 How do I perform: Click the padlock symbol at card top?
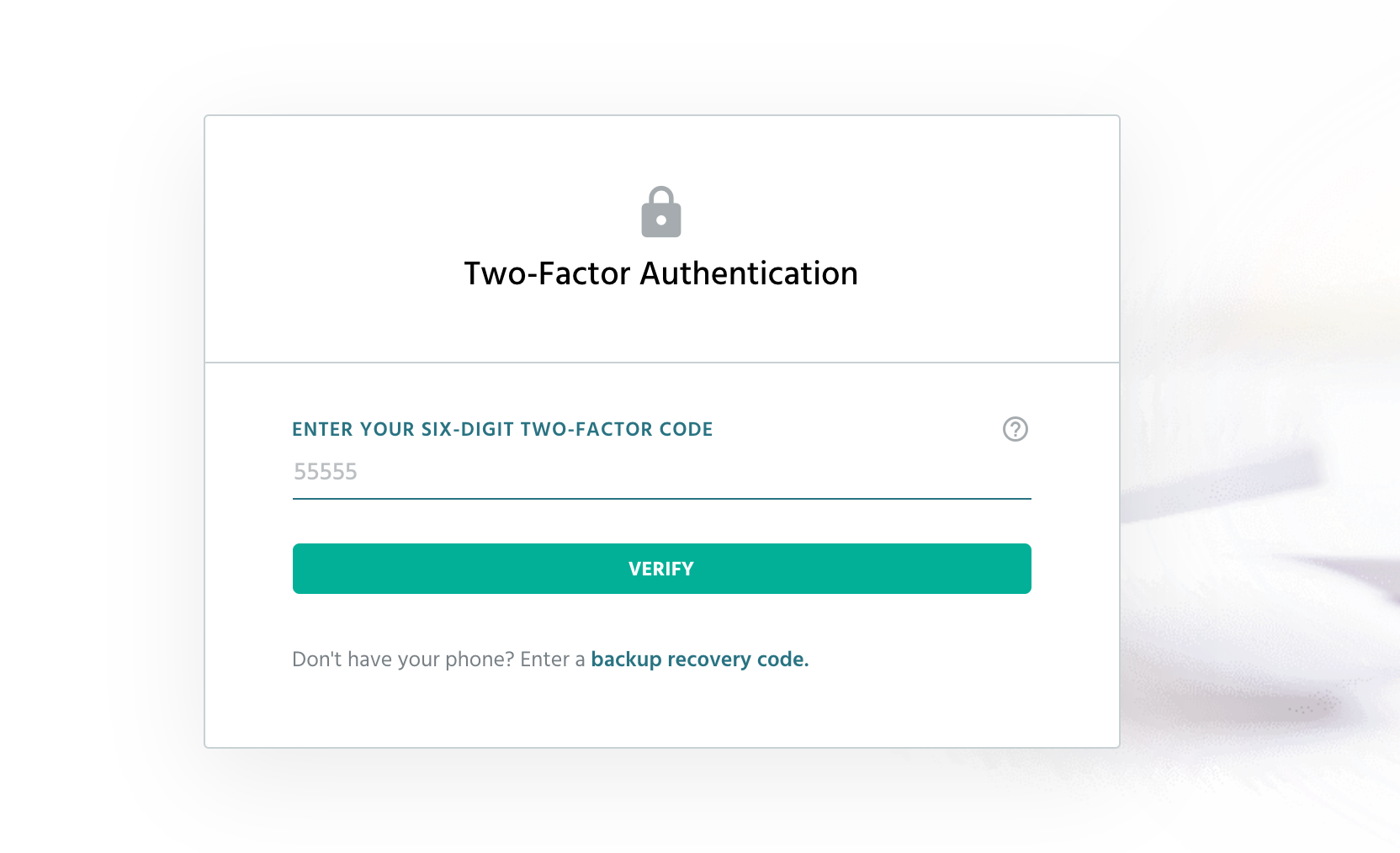pos(661,212)
